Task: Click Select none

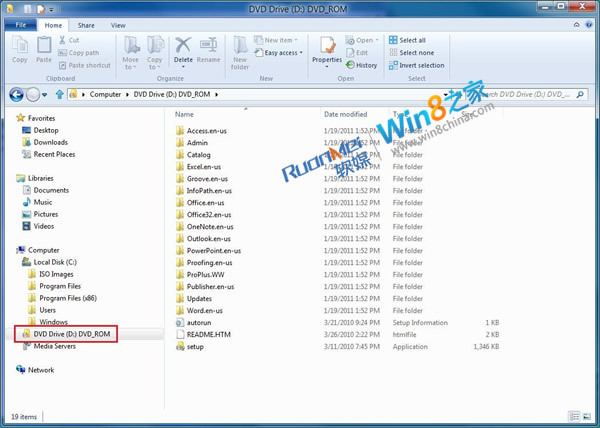Action: point(411,53)
